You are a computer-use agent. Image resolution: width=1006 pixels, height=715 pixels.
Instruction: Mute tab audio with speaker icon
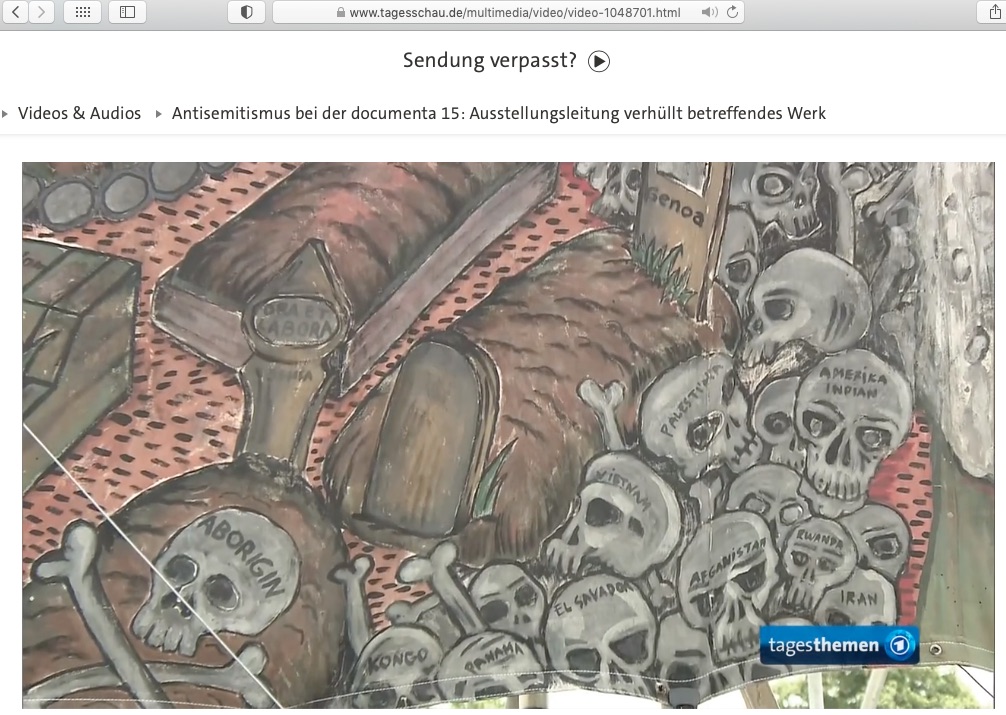tap(709, 12)
